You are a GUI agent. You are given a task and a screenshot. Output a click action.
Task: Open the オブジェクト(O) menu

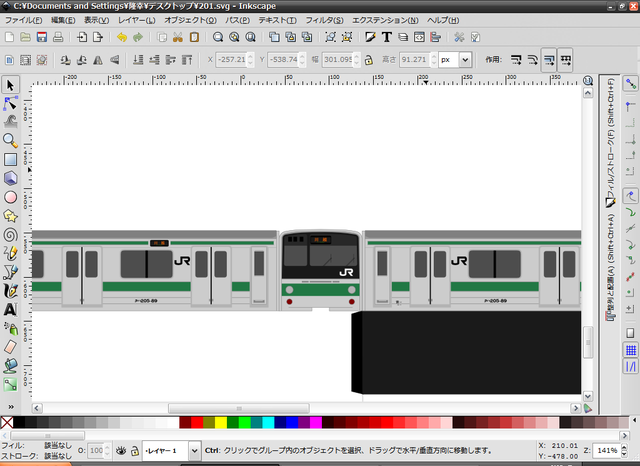pyautogui.click(x=190, y=20)
